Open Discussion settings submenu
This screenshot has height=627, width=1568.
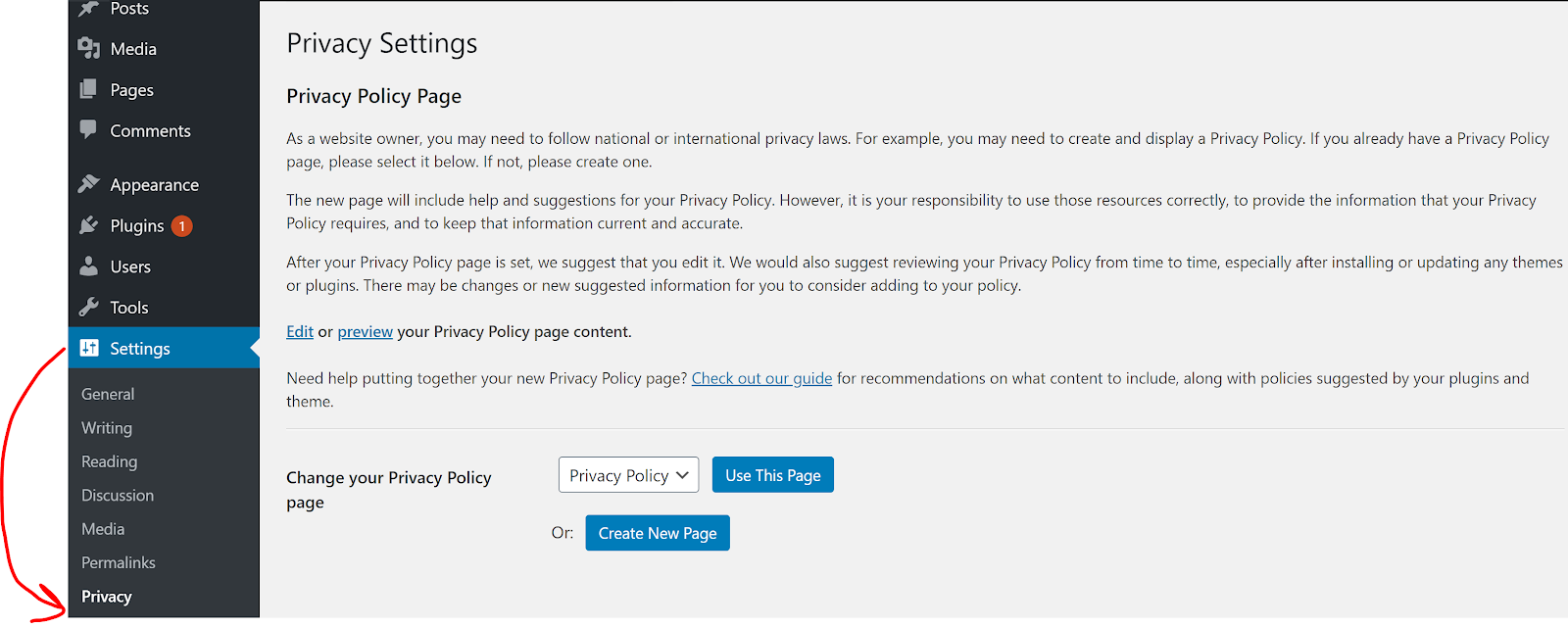(118, 495)
